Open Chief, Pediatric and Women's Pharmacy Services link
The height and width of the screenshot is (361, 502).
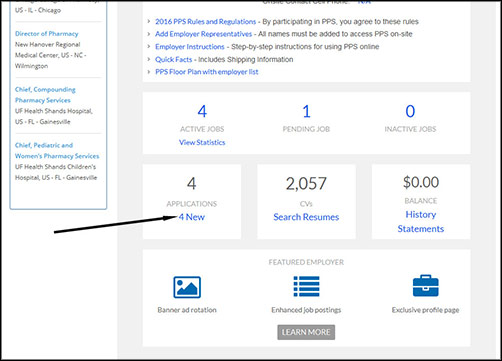click(57, 151)
